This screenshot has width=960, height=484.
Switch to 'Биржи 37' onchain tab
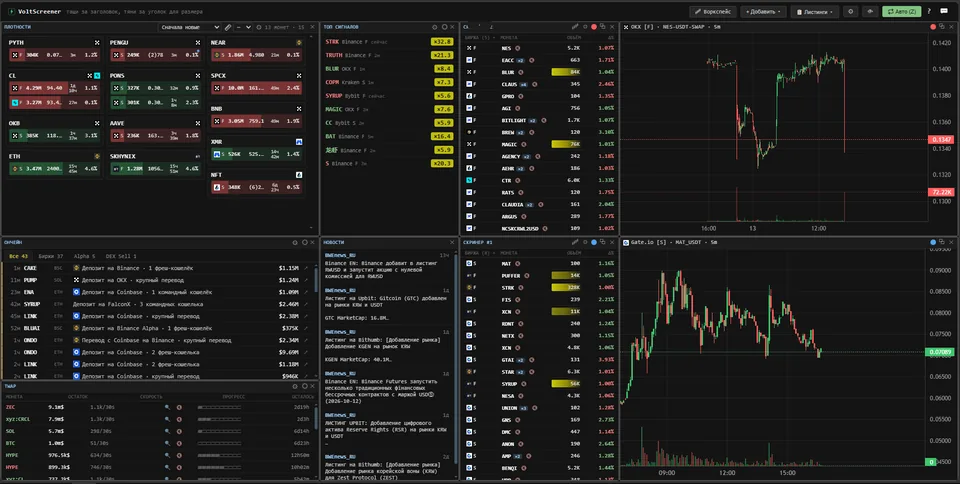[x=51, y=256]
